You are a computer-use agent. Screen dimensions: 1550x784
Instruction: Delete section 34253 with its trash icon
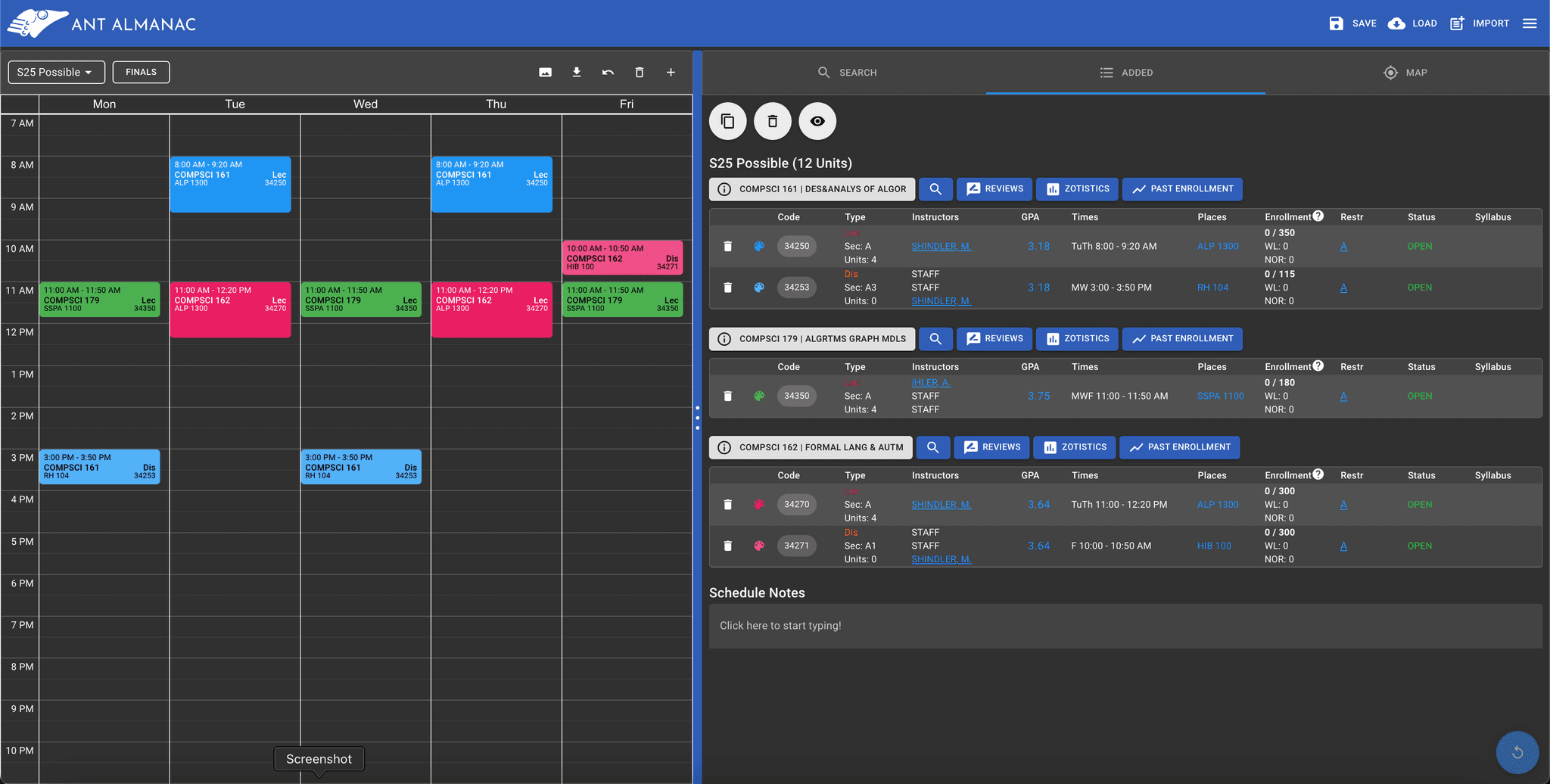point(728,288)
